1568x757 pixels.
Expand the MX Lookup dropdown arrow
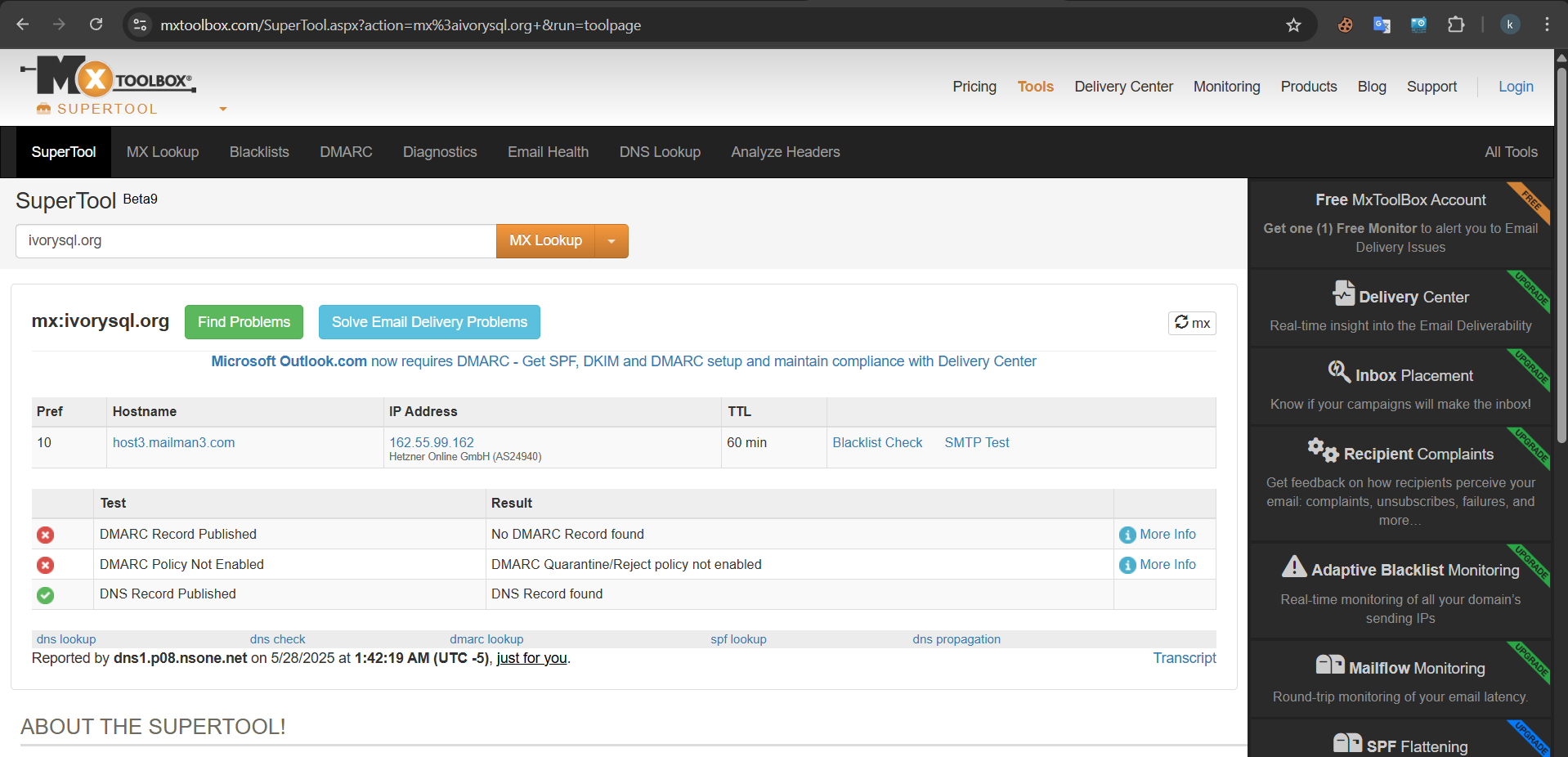612,241
